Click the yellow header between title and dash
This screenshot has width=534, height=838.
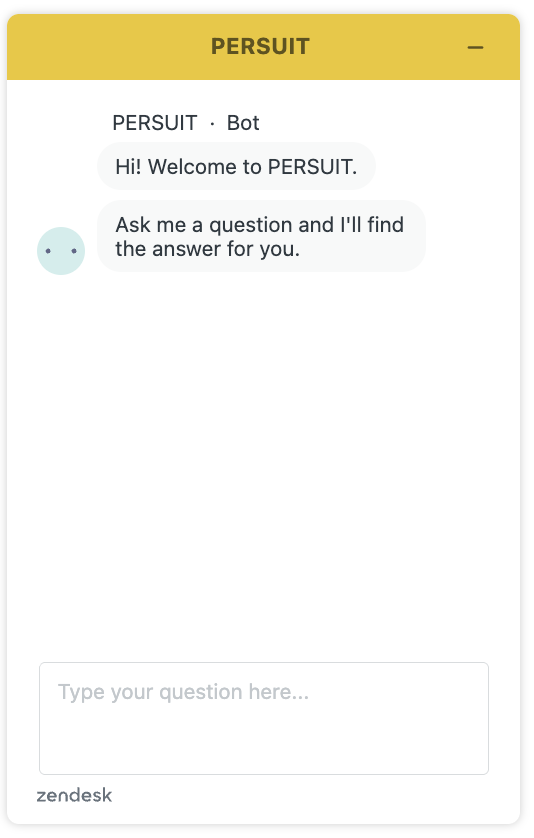[x=388, y=47]
